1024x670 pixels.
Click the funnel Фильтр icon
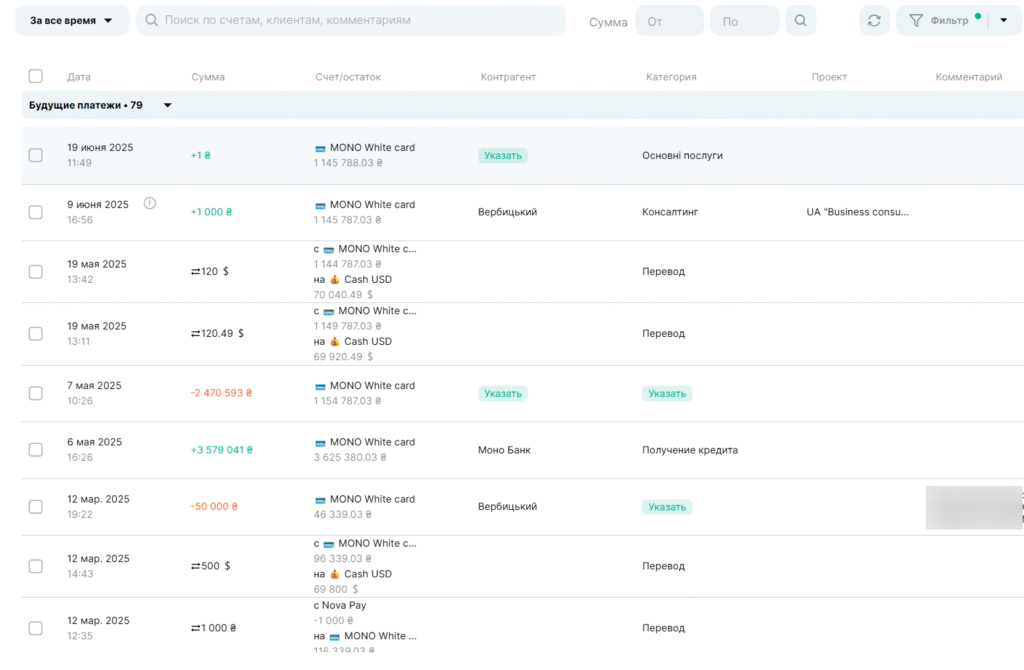915,21
